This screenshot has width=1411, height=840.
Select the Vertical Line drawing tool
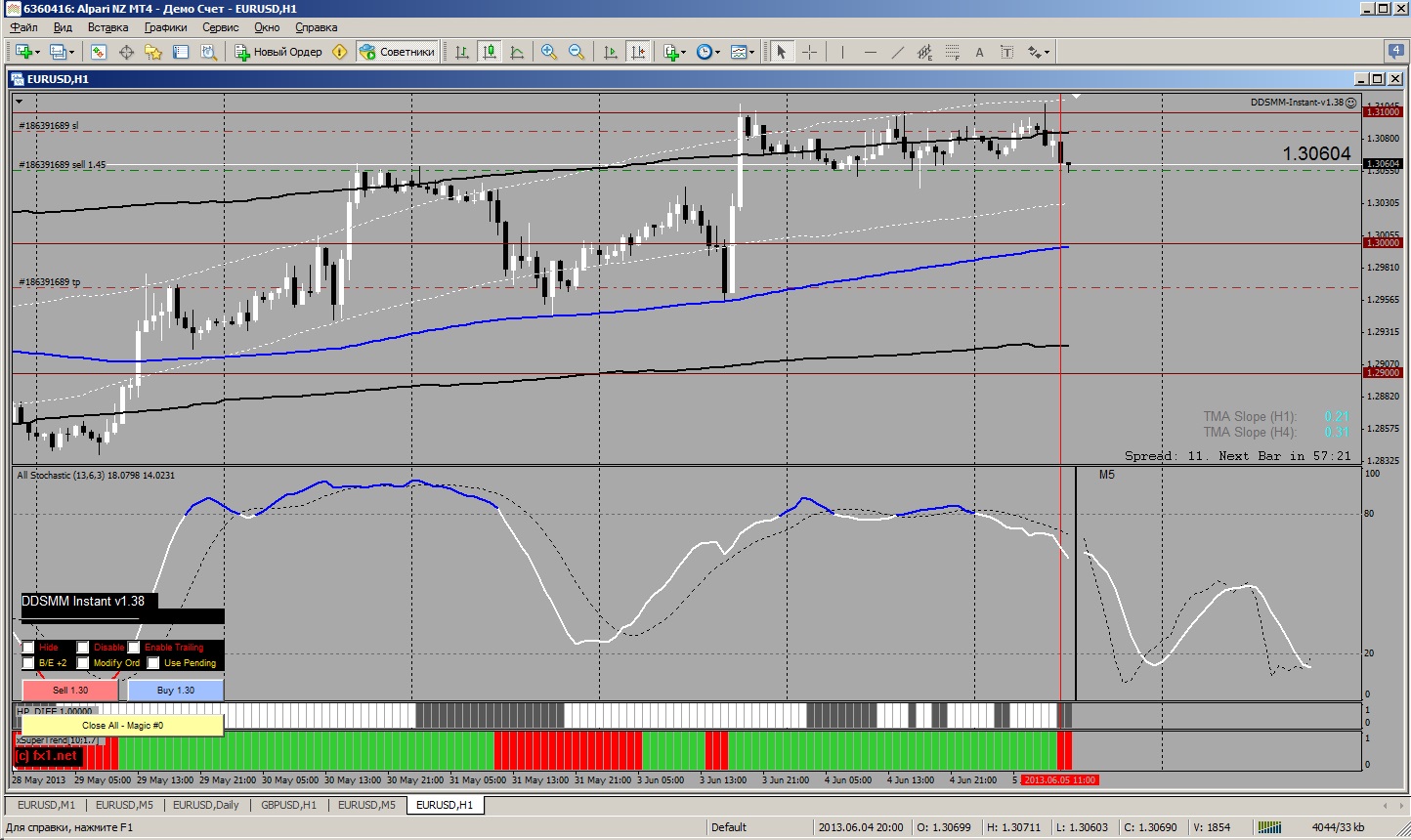[x=842, y=52]
